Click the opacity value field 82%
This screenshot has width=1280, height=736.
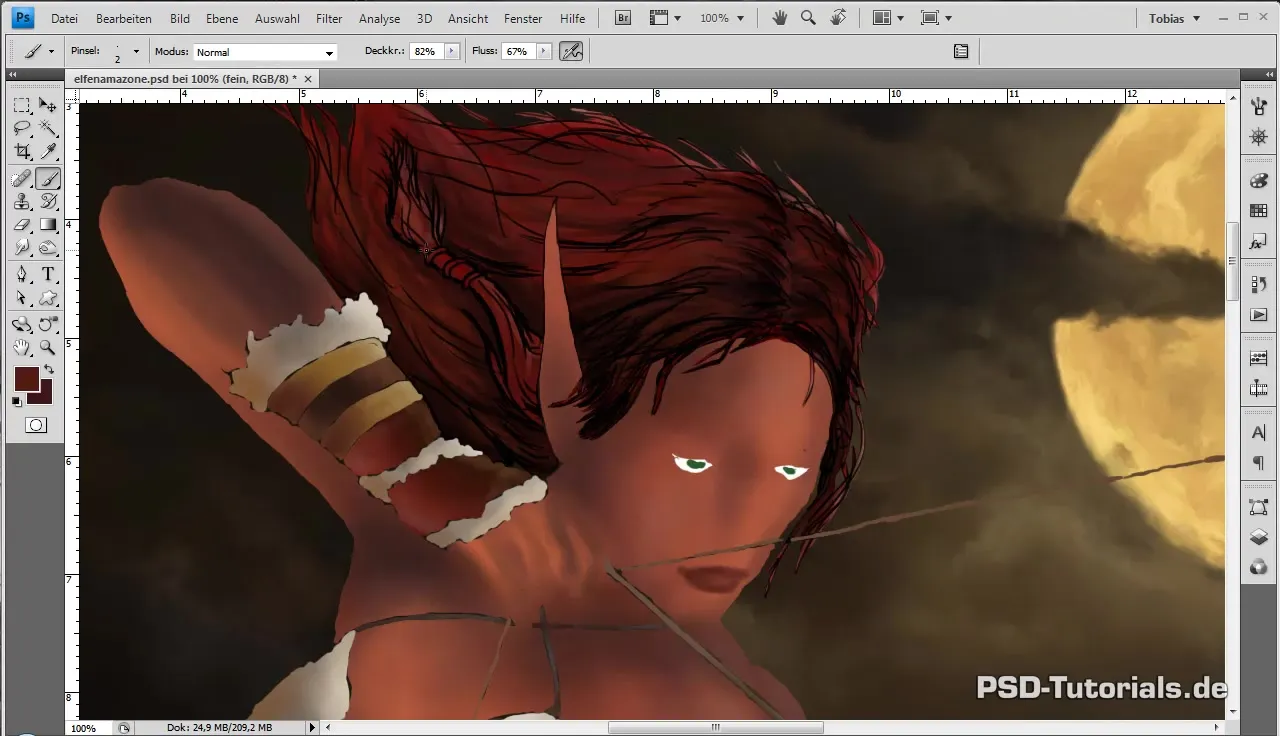pyautogui.click(x=426, y=51)
